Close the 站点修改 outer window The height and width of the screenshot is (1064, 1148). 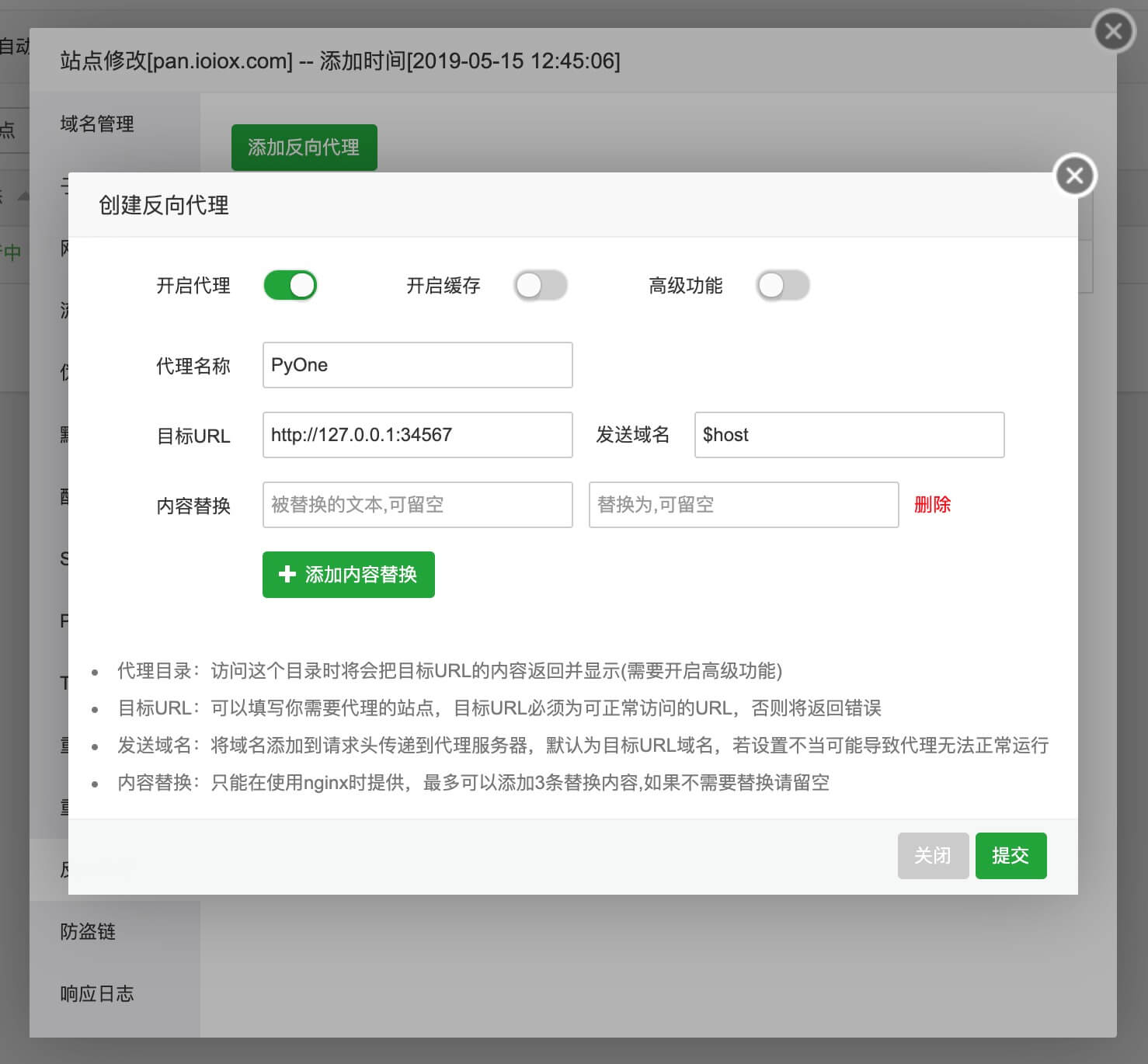[x=1114, y=32]
